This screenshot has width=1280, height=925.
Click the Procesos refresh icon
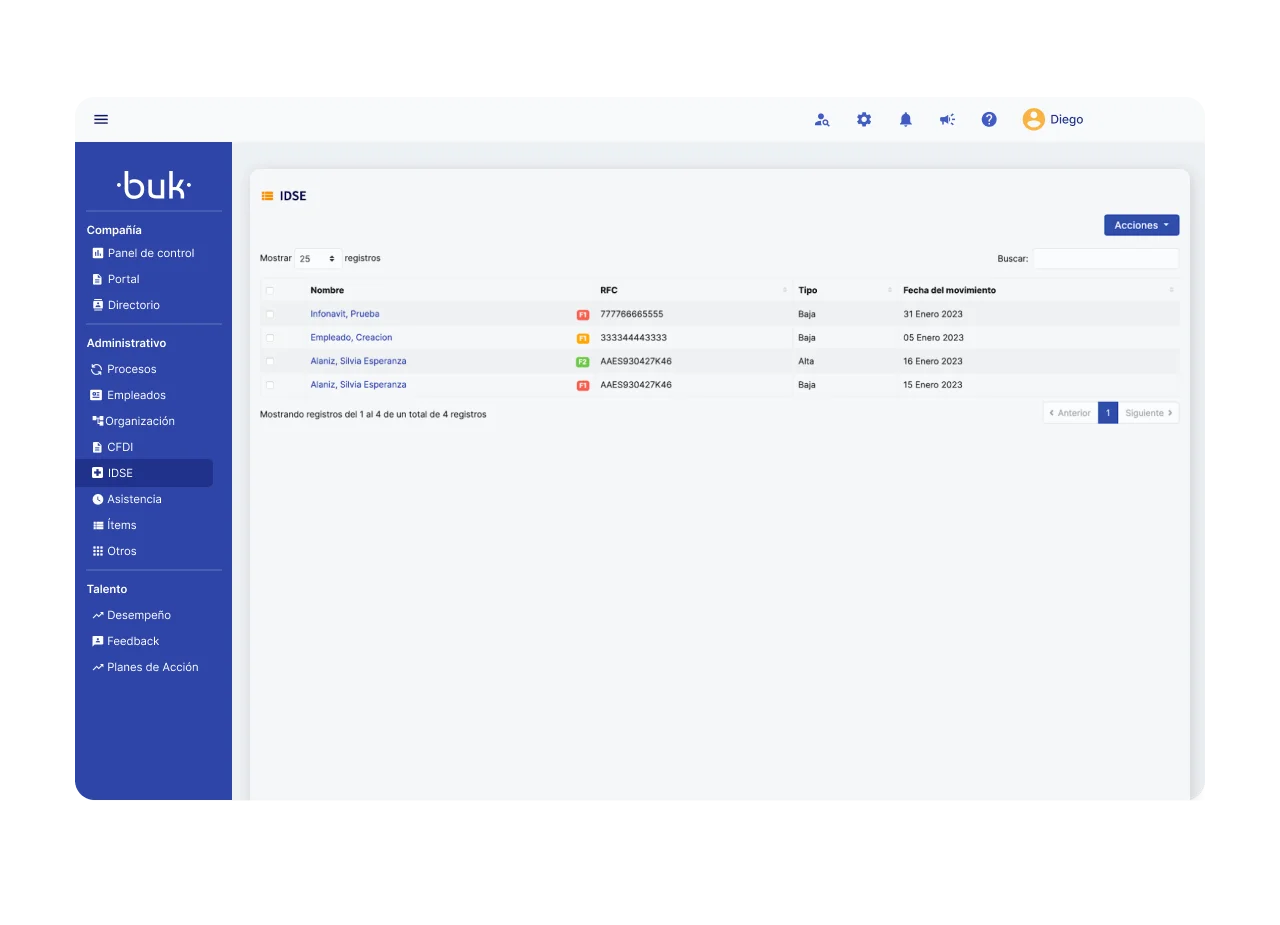(97, 369)
